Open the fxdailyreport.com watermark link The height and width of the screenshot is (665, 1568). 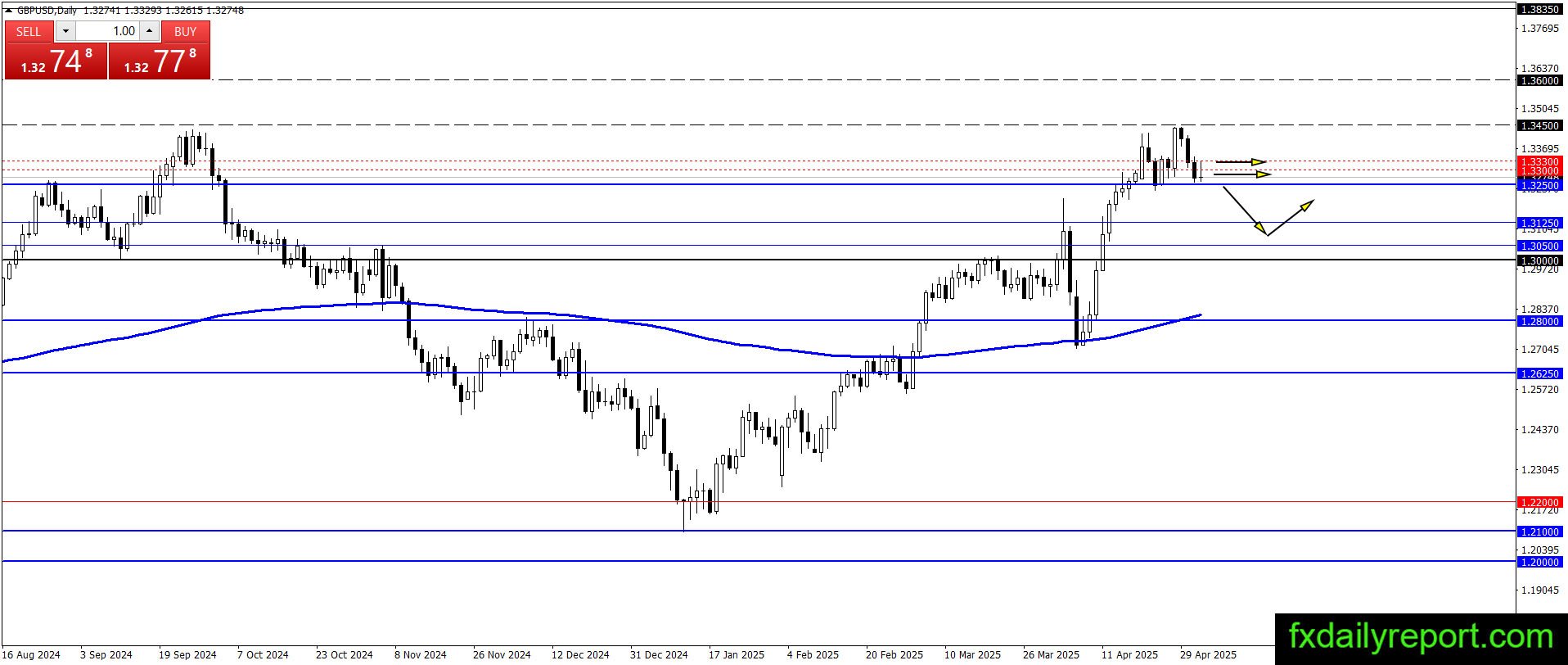tap(1421, 636)
